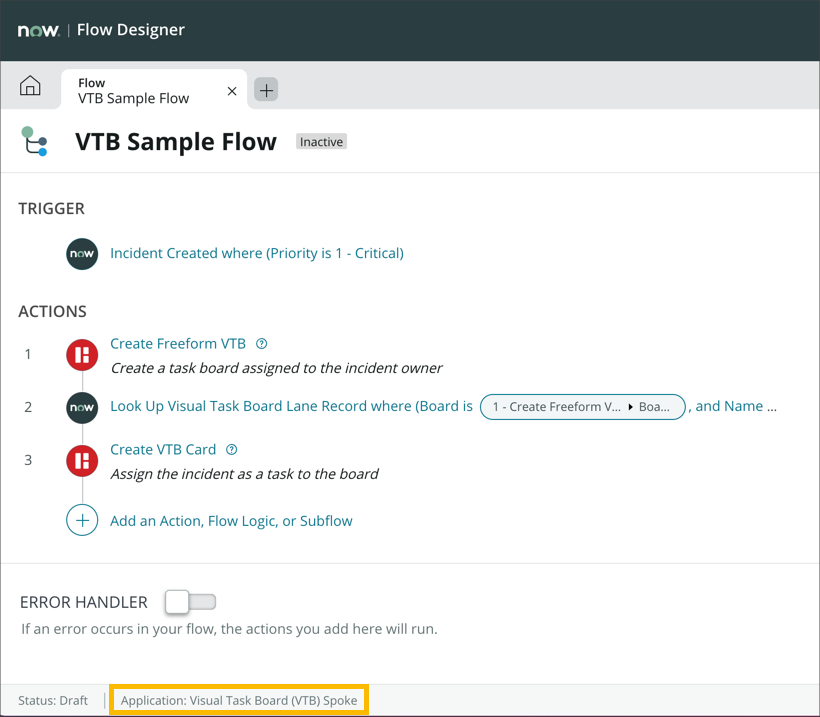Viewport: 820px width, 717px height.
Task: Close the VTB Sample Flow tab
Action: pos(231,90)
